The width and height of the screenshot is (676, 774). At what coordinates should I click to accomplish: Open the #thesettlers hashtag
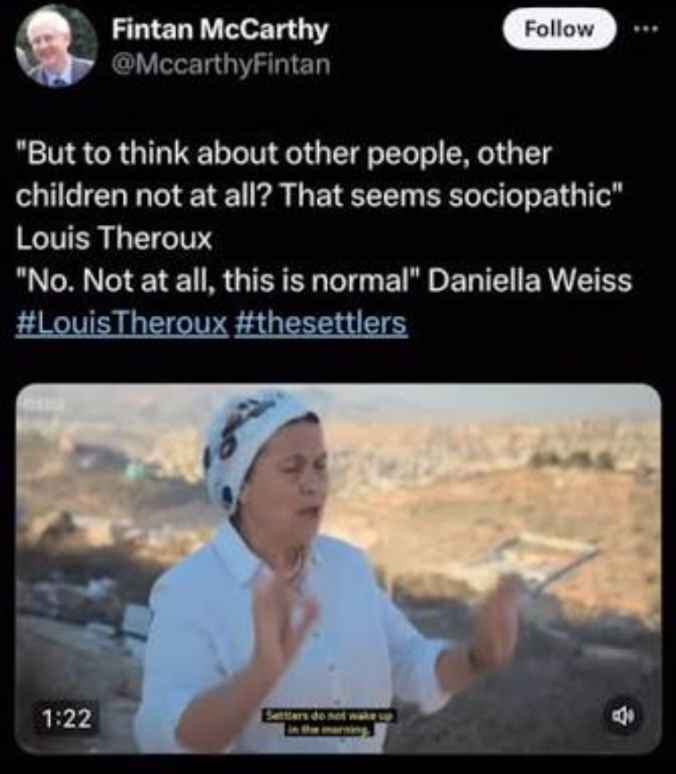pos(321,323)
